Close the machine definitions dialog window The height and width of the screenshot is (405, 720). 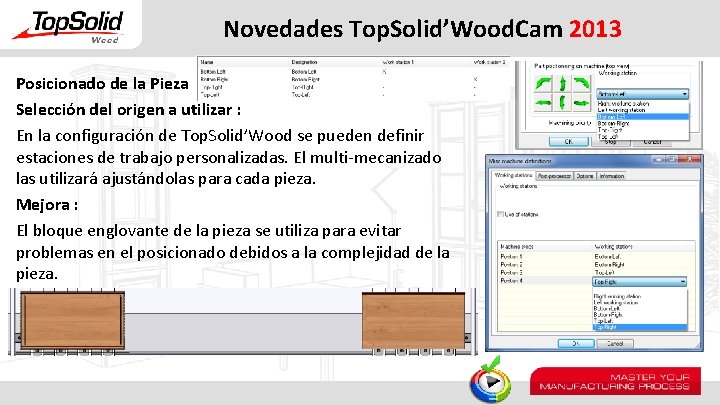(689, 160)
